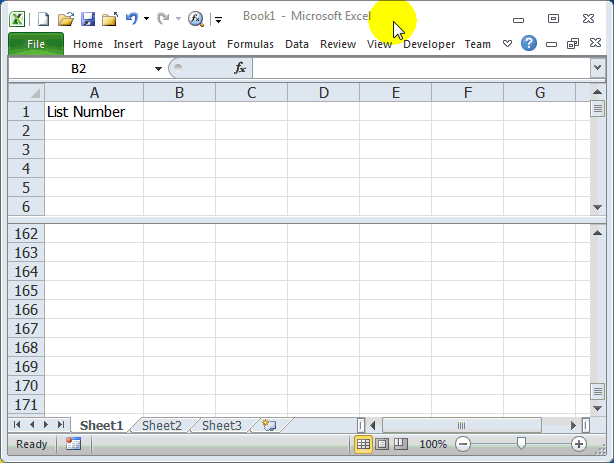Switch to the Home ribbon tab
The width and height of the screenshot is (614, 463).
click(88, 44)
